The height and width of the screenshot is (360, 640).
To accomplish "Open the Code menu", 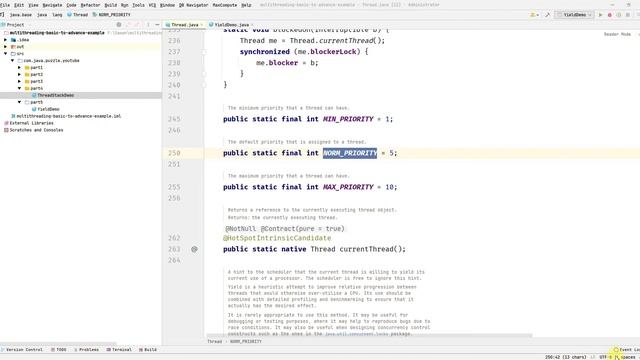I will click(x=71, y=5).
